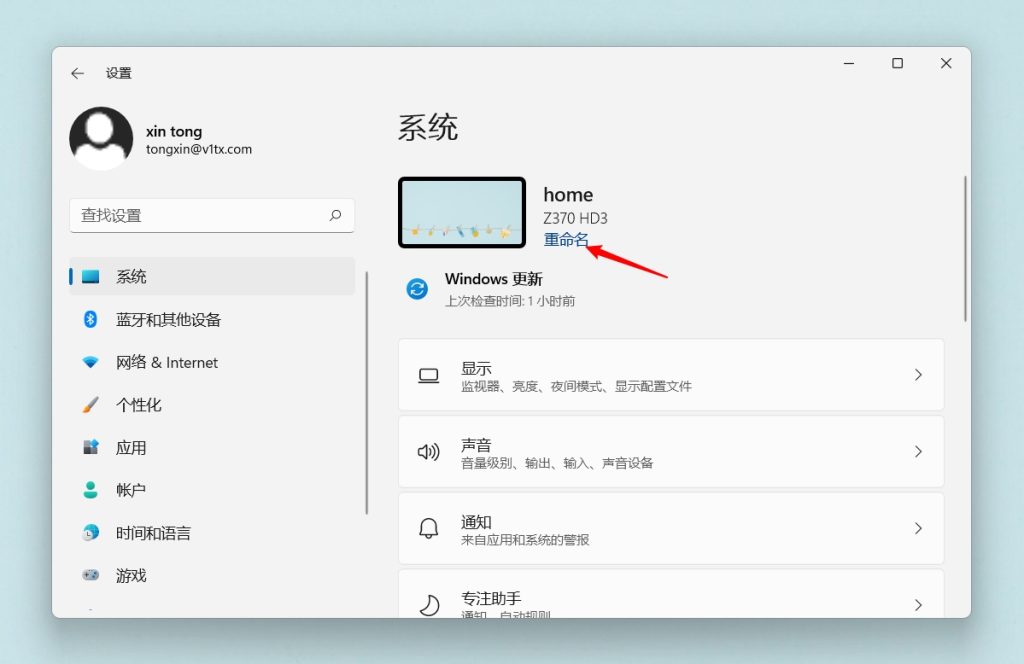Screen dimensions: 1024x664
Task: Open the 专注助手 card
Action: click(x=671, y=594)
